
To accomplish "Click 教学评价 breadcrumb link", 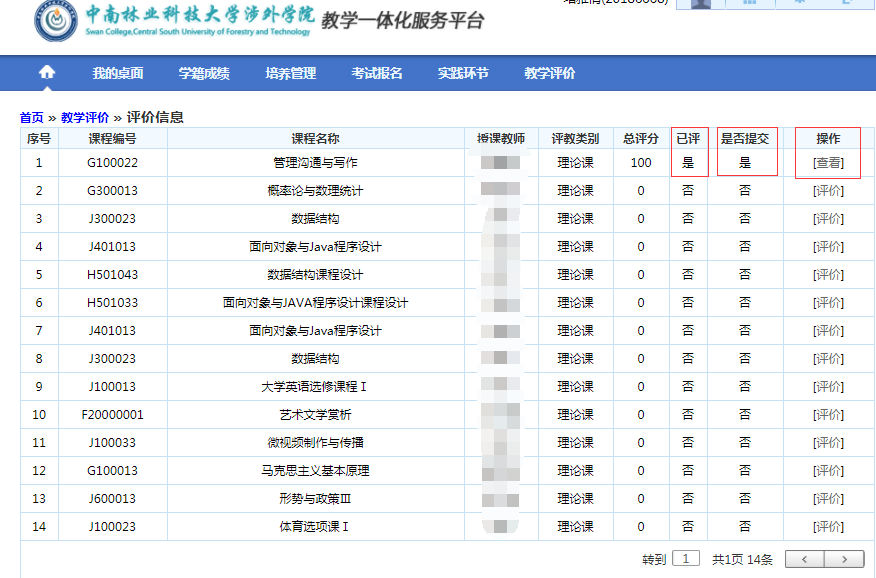I will tap(85, 117).
